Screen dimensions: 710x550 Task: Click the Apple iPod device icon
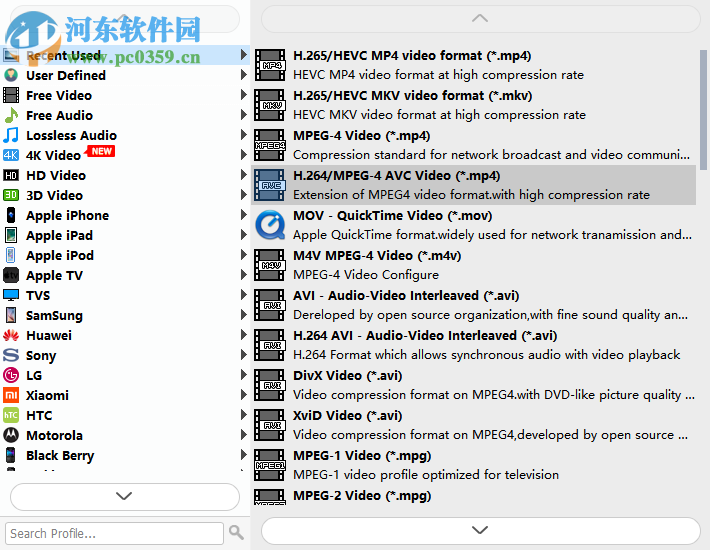point(11,255)
